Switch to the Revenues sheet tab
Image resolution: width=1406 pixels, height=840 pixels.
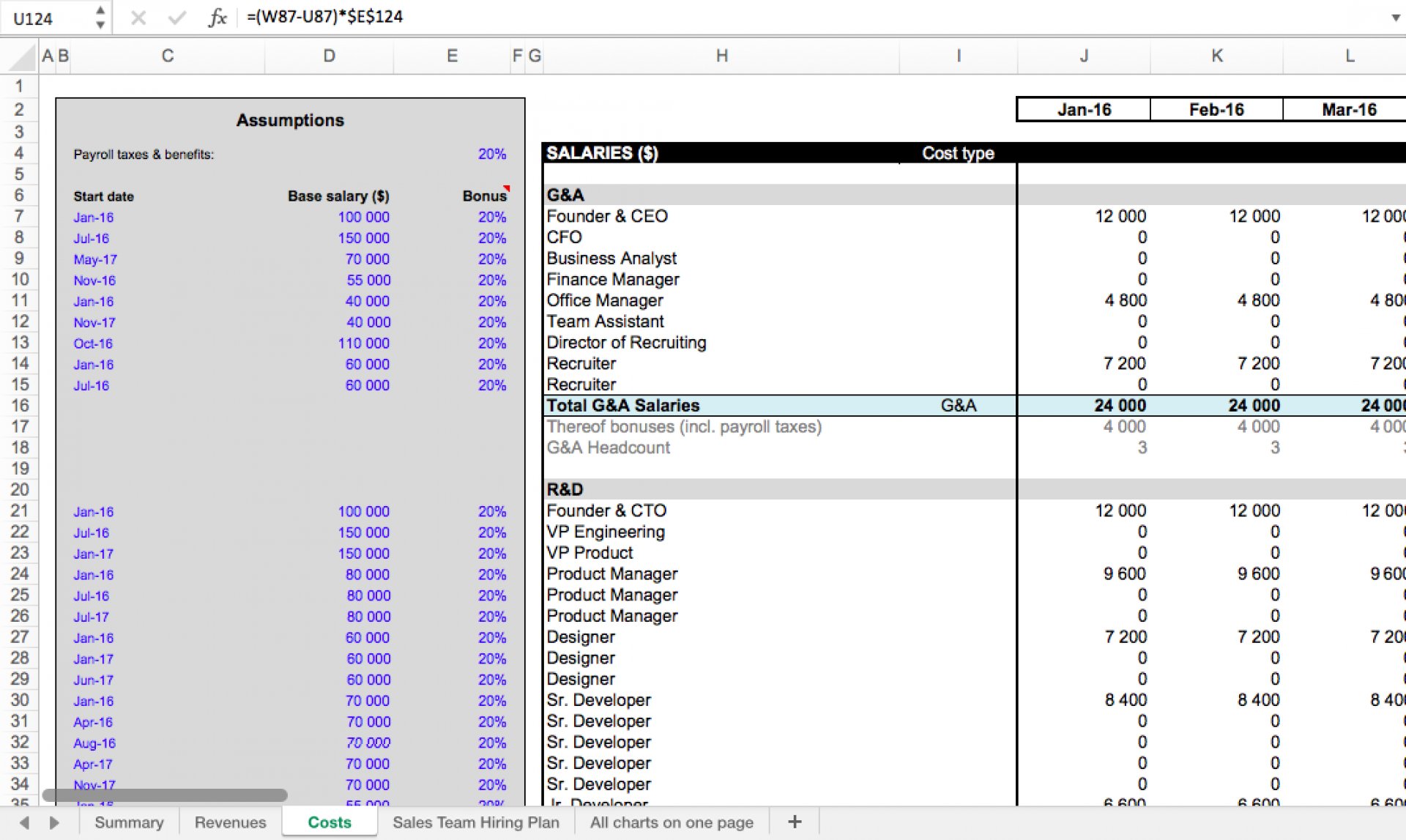pyautogui.click(x=230, y=822)
